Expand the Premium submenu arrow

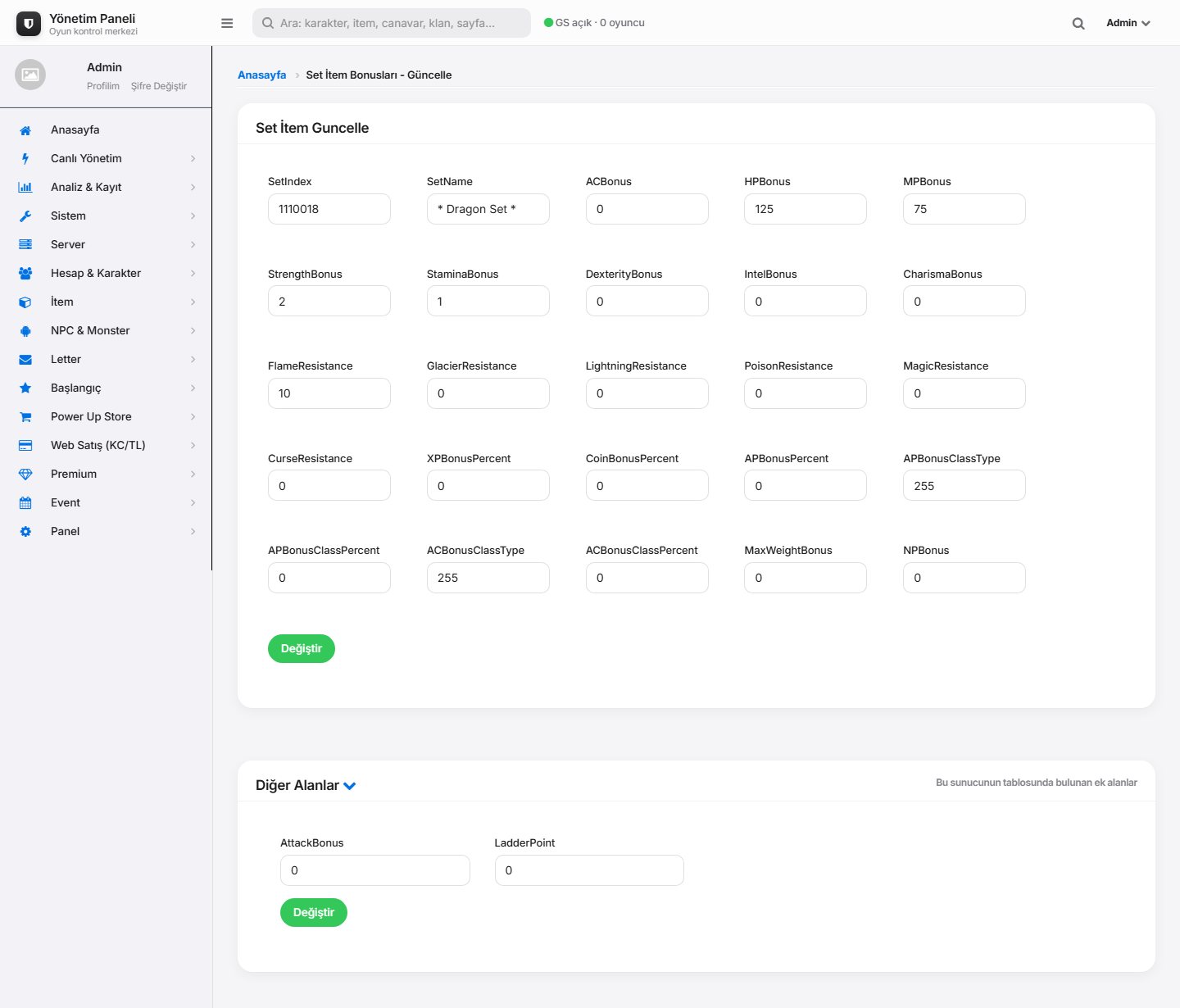[193, 474]
